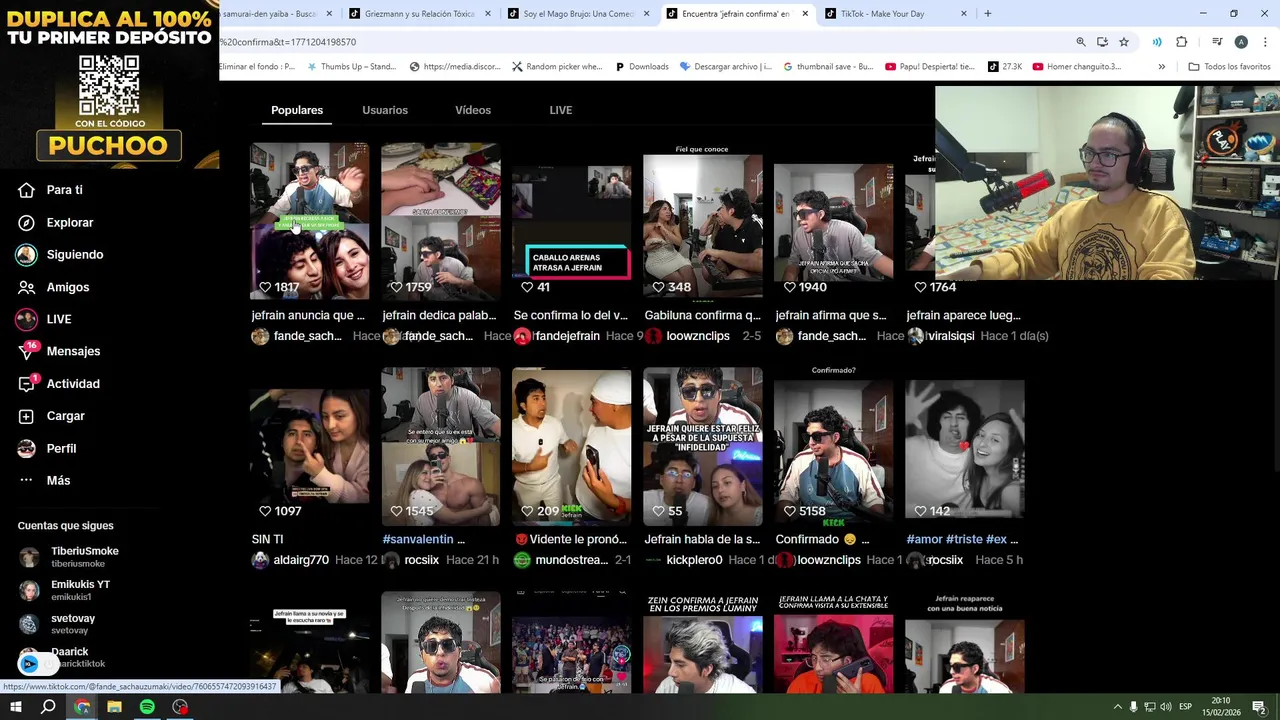The height and width of the screenshot is (720, 1280).
Task: Open the browser three-dot menu
Action: pos(1265,42)
